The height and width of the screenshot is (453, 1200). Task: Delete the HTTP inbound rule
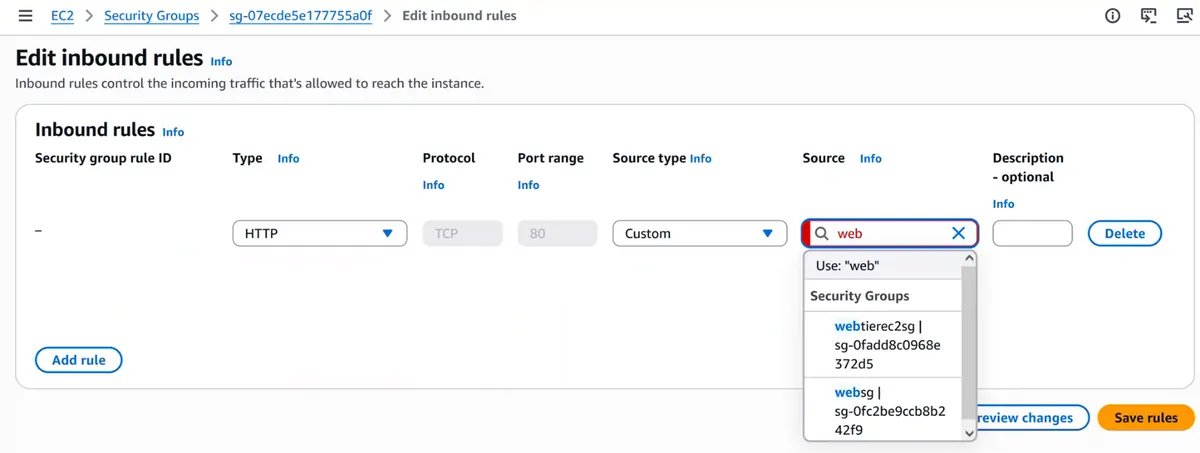coord(1124,233)
